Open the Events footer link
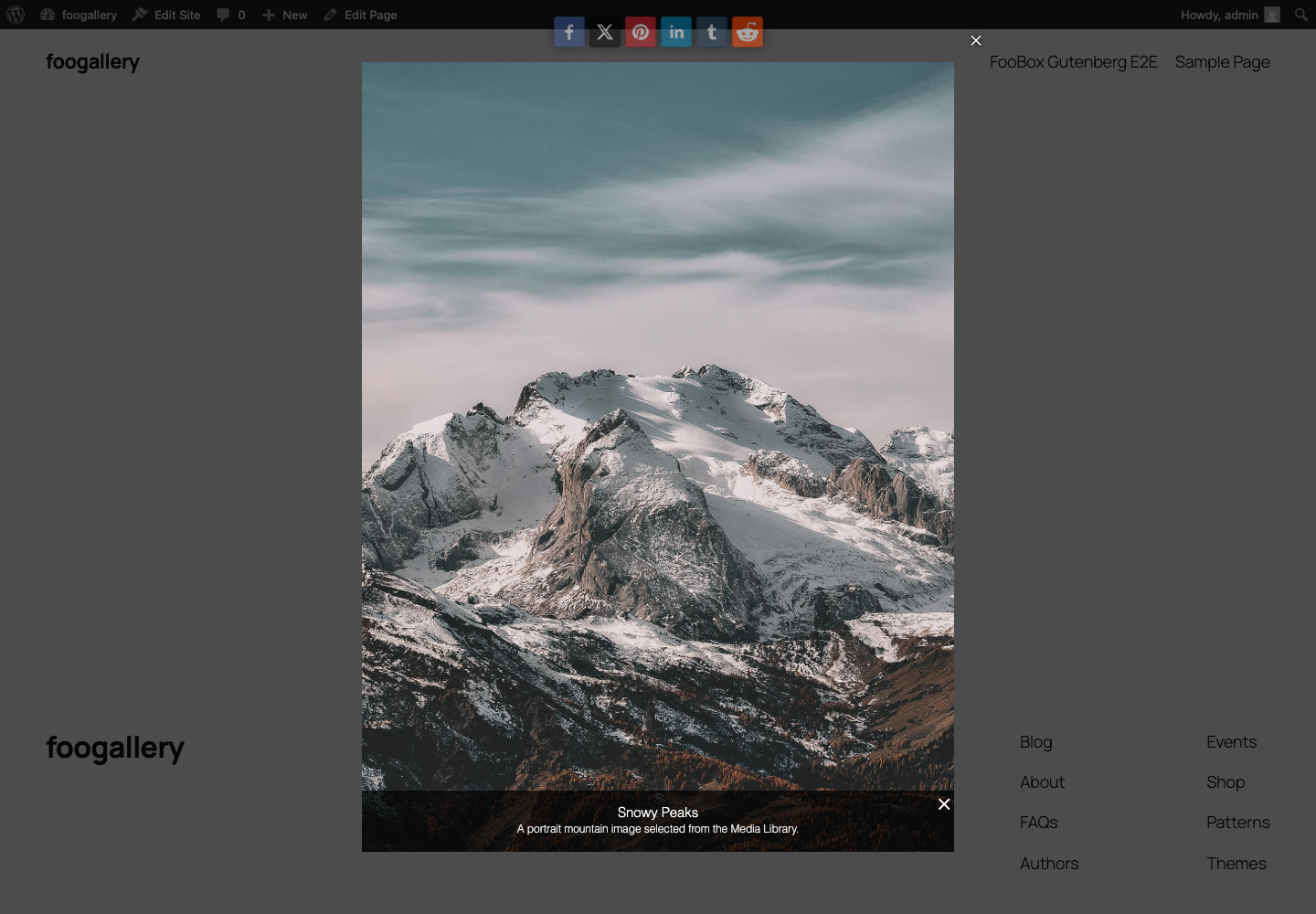1316x914 pixels. tap(1231, 742)
